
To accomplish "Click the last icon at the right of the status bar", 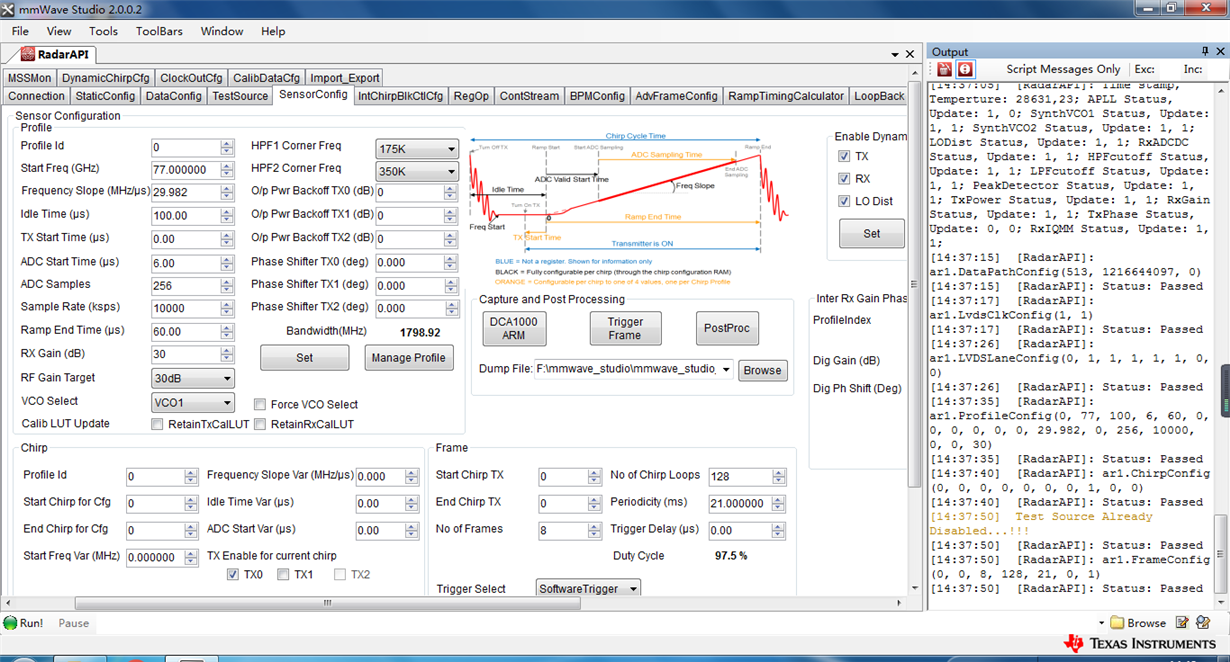I will coord(1202,623).
